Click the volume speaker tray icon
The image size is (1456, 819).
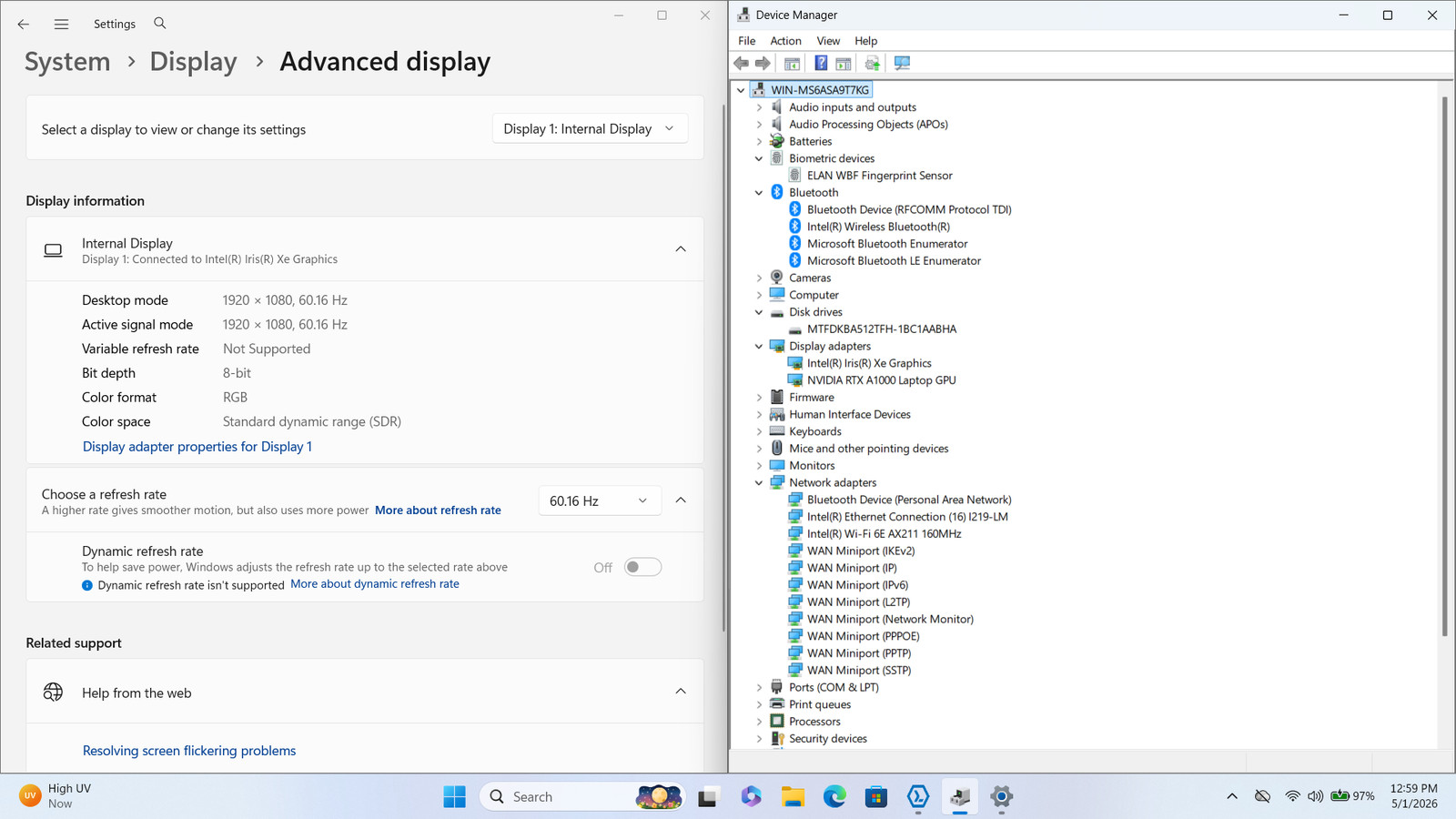[x=1315, y=796]
